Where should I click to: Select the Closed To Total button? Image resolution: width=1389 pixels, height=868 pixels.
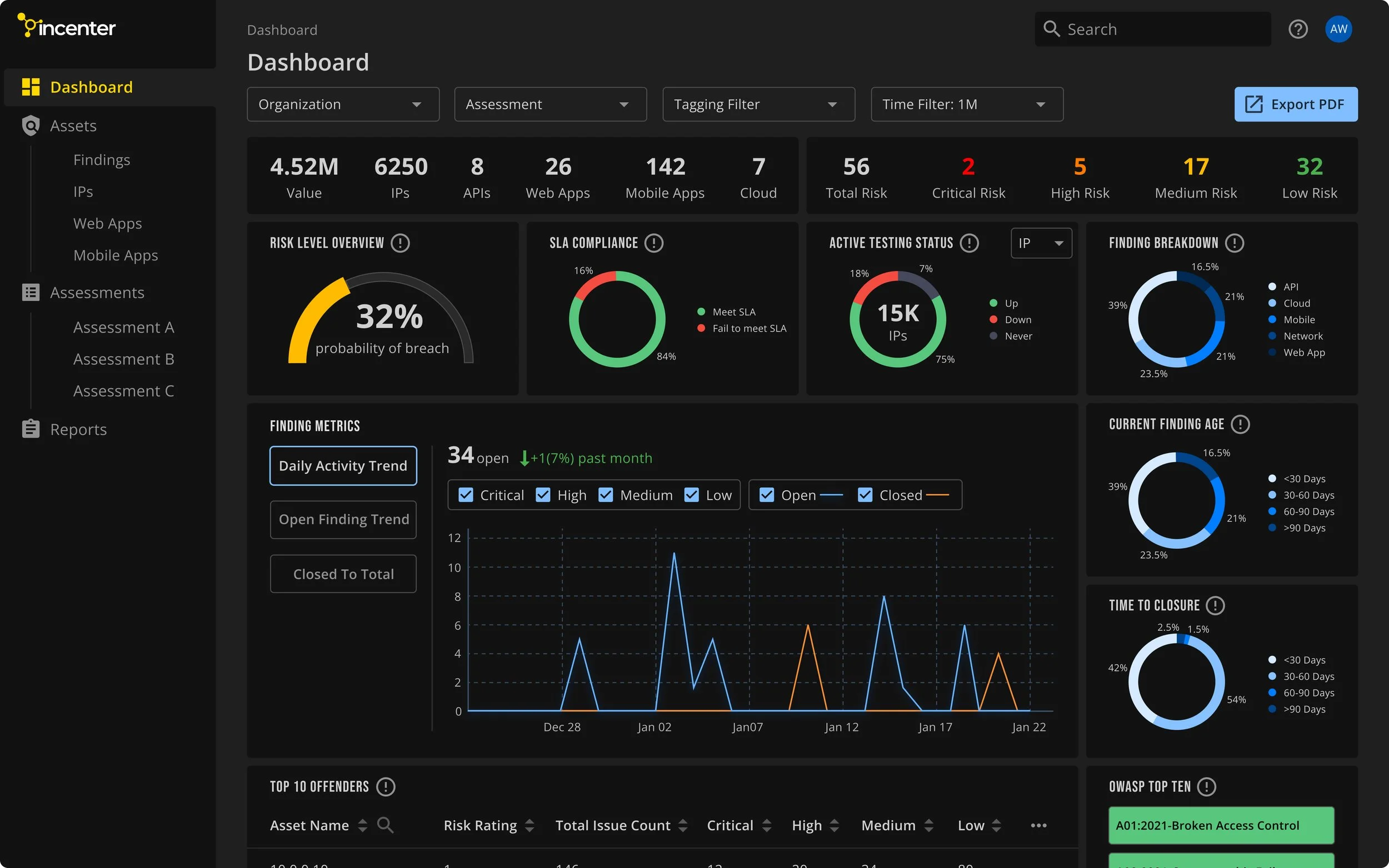point(343,574)
